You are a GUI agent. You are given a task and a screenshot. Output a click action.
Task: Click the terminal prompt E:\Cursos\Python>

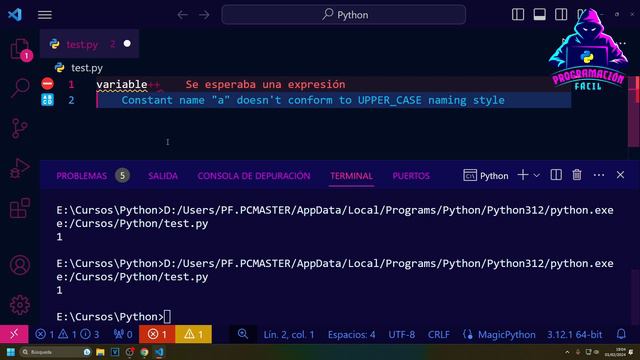[x=110, y=317]
